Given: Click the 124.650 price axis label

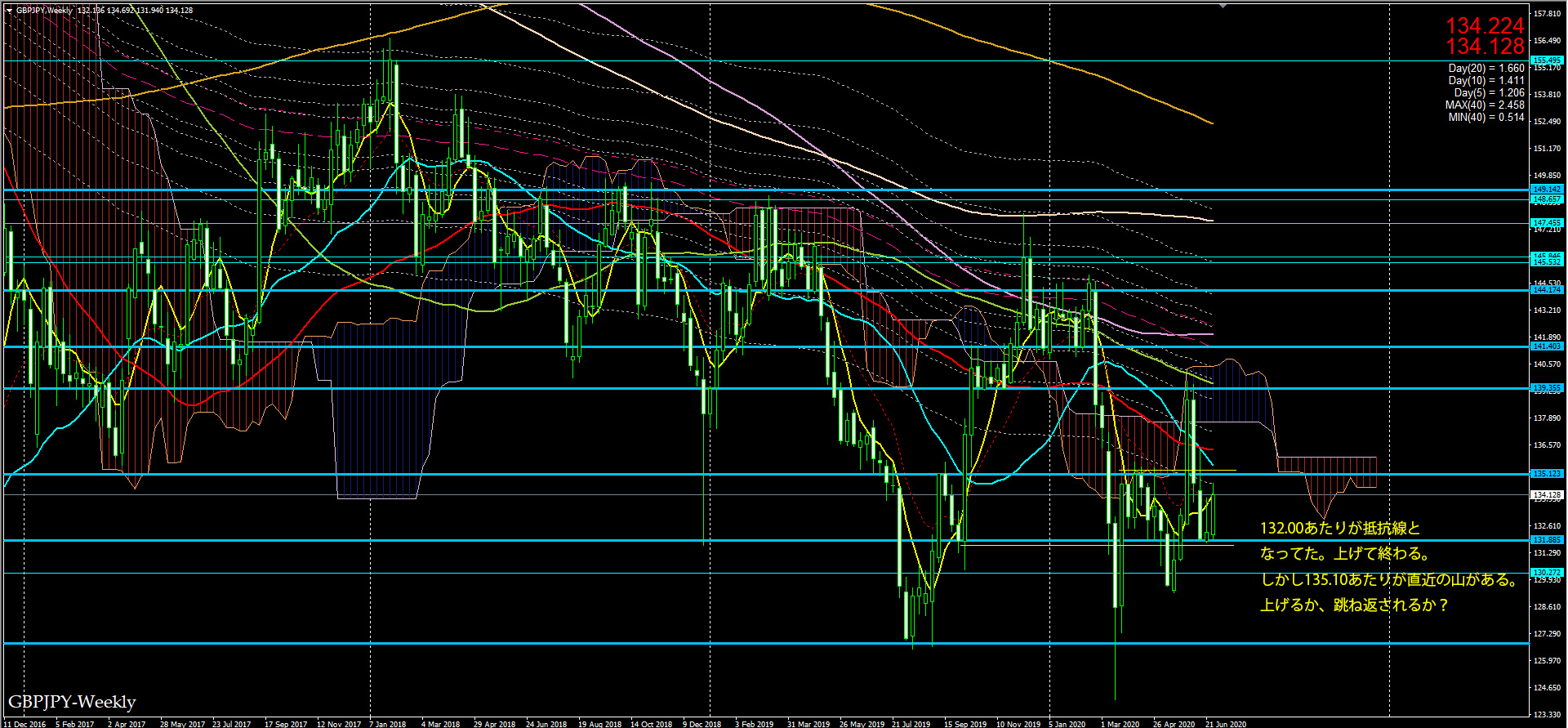Looking at the screenshot, I should pos(1548,688).
